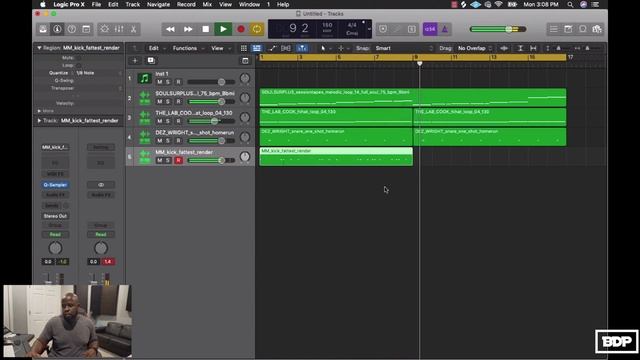This screenshot has width=640, height=360.
Task: Open Smart Controls dial icon
Action: 104,29
